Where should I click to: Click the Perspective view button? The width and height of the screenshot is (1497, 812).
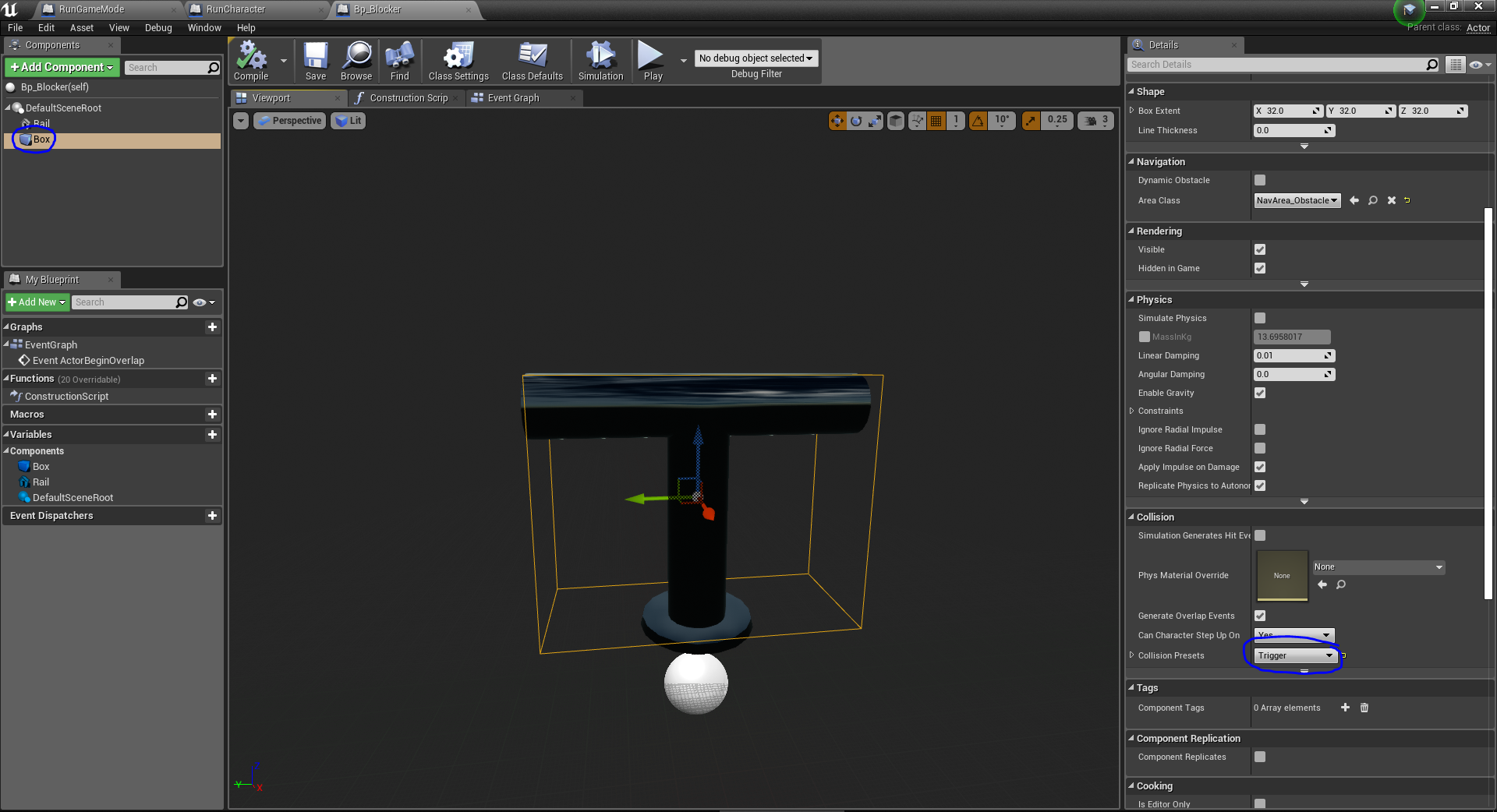290,121
